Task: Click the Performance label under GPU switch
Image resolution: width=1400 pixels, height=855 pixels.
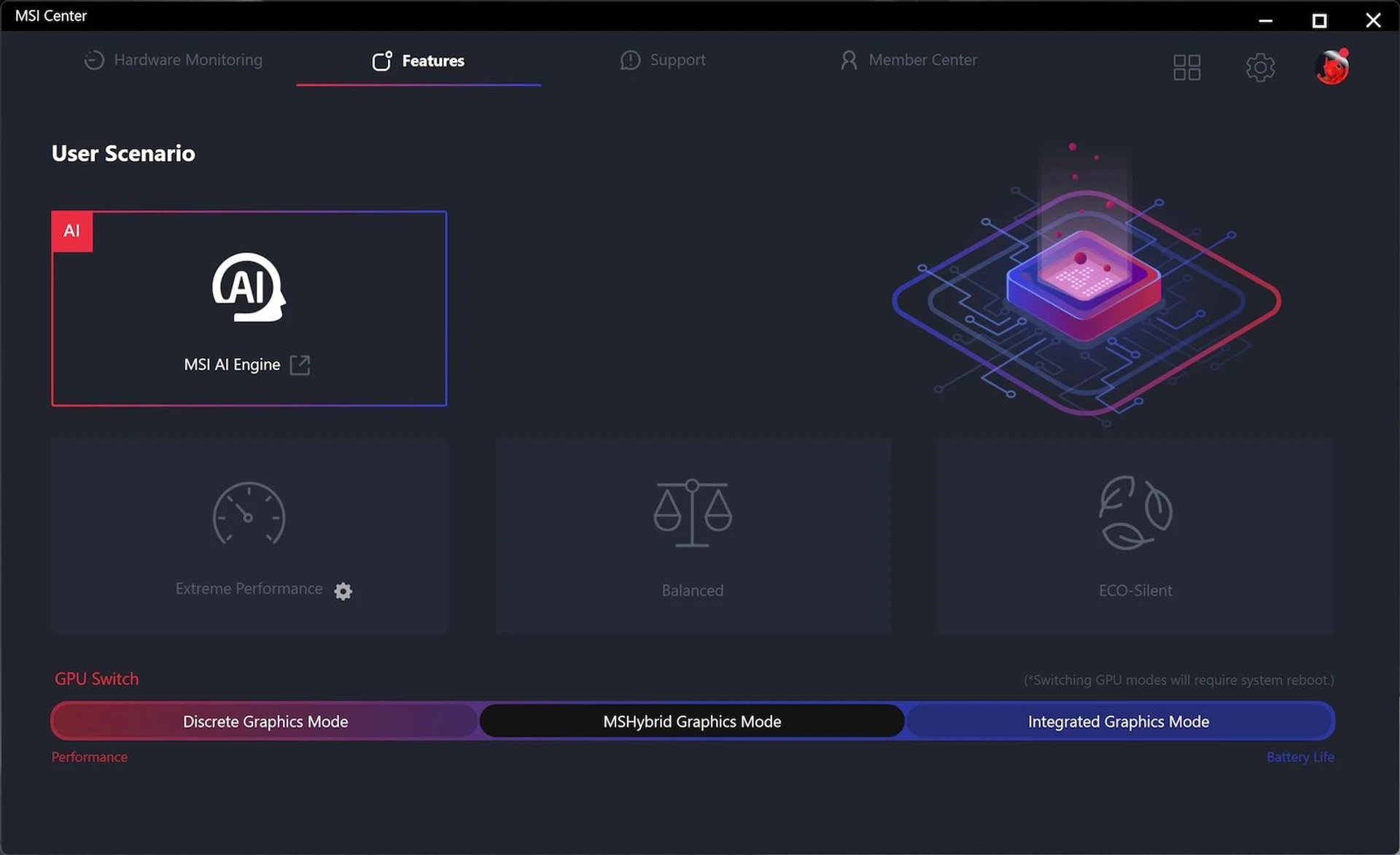Action: [90, 757]
